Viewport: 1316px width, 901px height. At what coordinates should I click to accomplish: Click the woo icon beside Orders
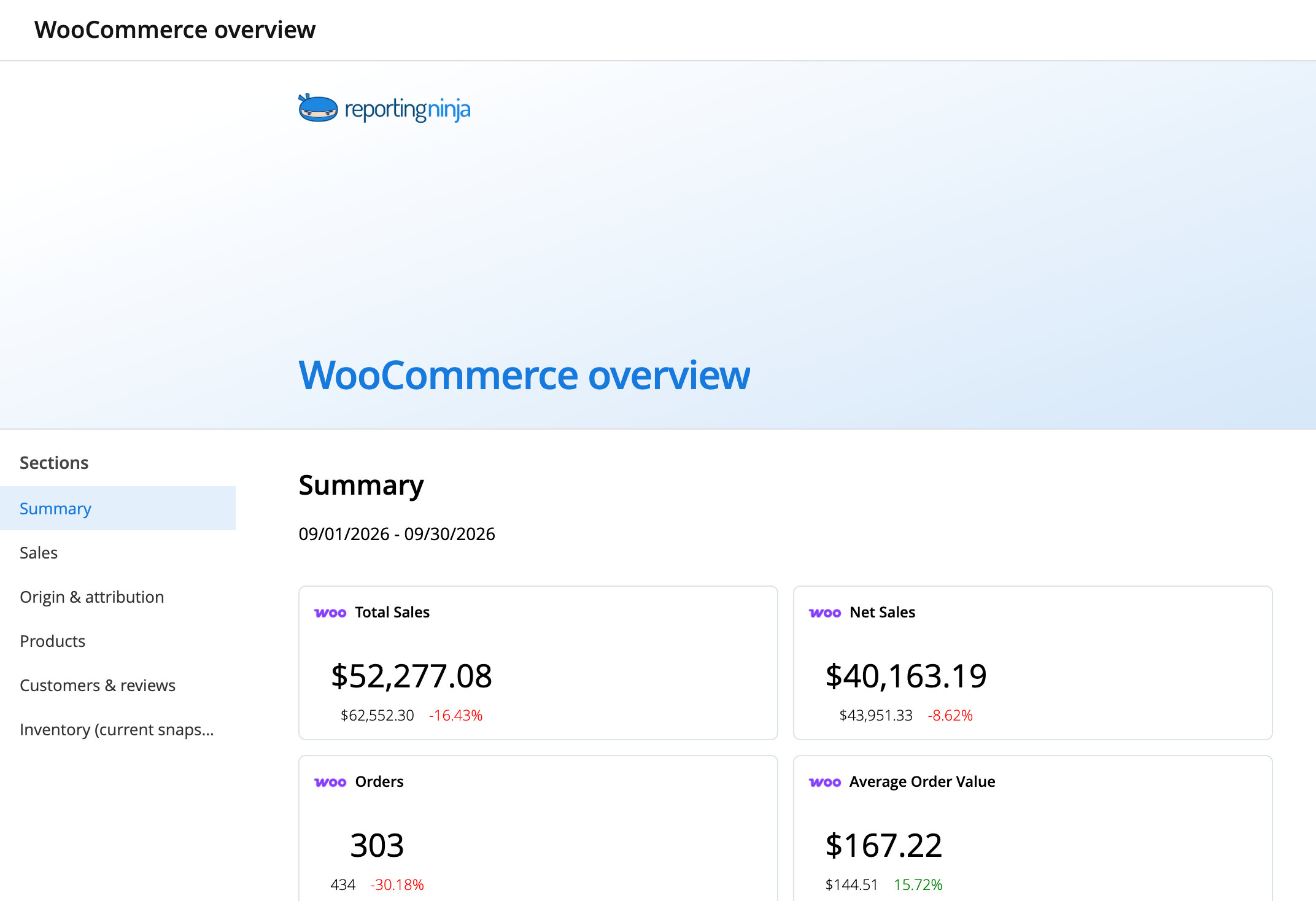click(x=330, y=782)
